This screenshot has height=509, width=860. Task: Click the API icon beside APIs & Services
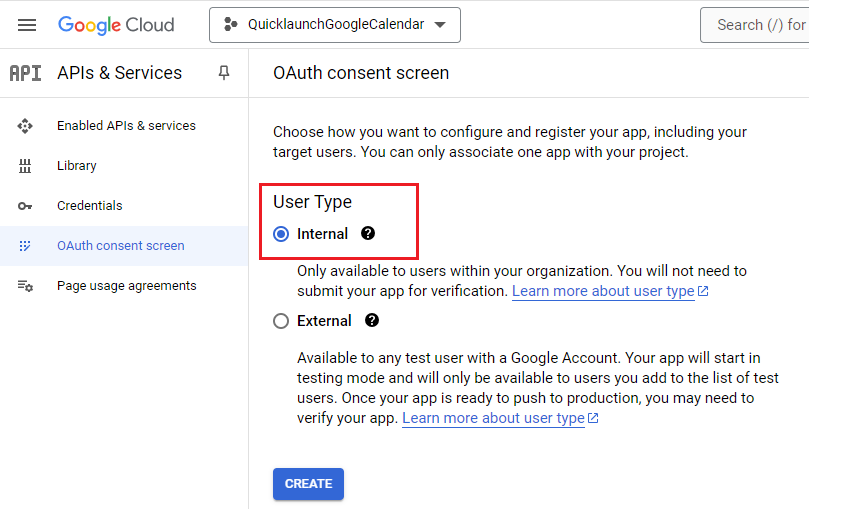point(25,73)
